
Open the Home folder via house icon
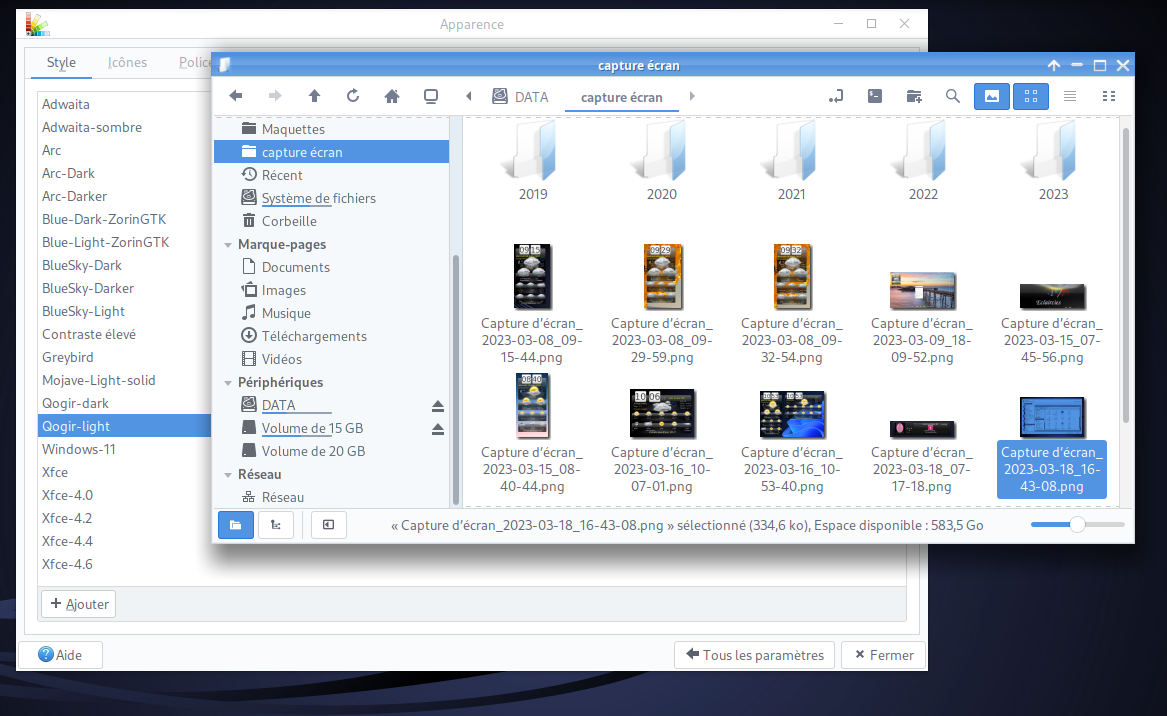click(391, 96)
